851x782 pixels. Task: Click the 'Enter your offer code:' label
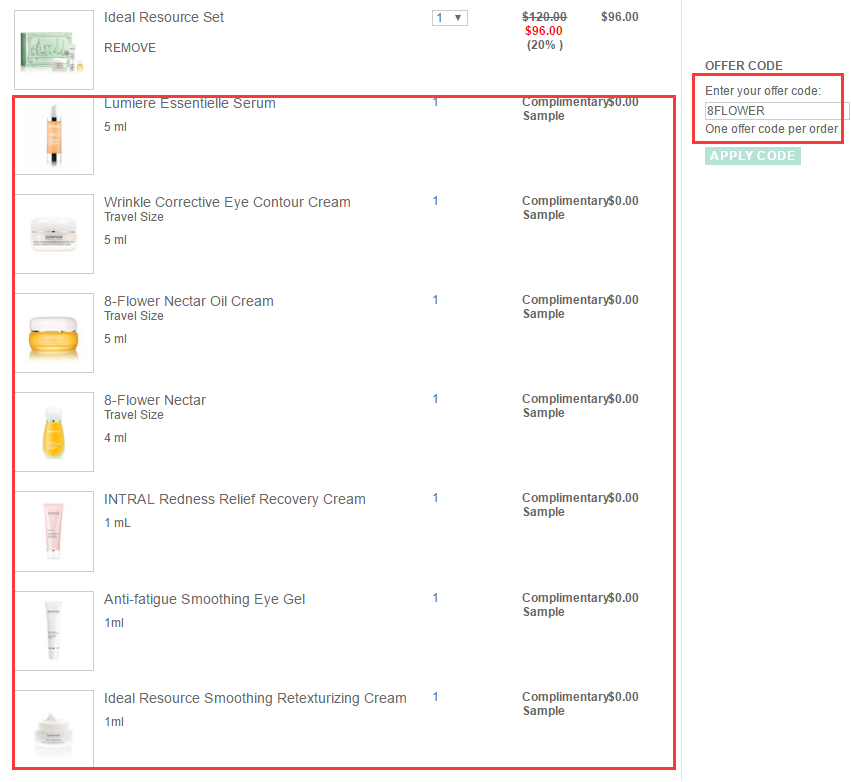pyautogui.click(x=763, y=91)
